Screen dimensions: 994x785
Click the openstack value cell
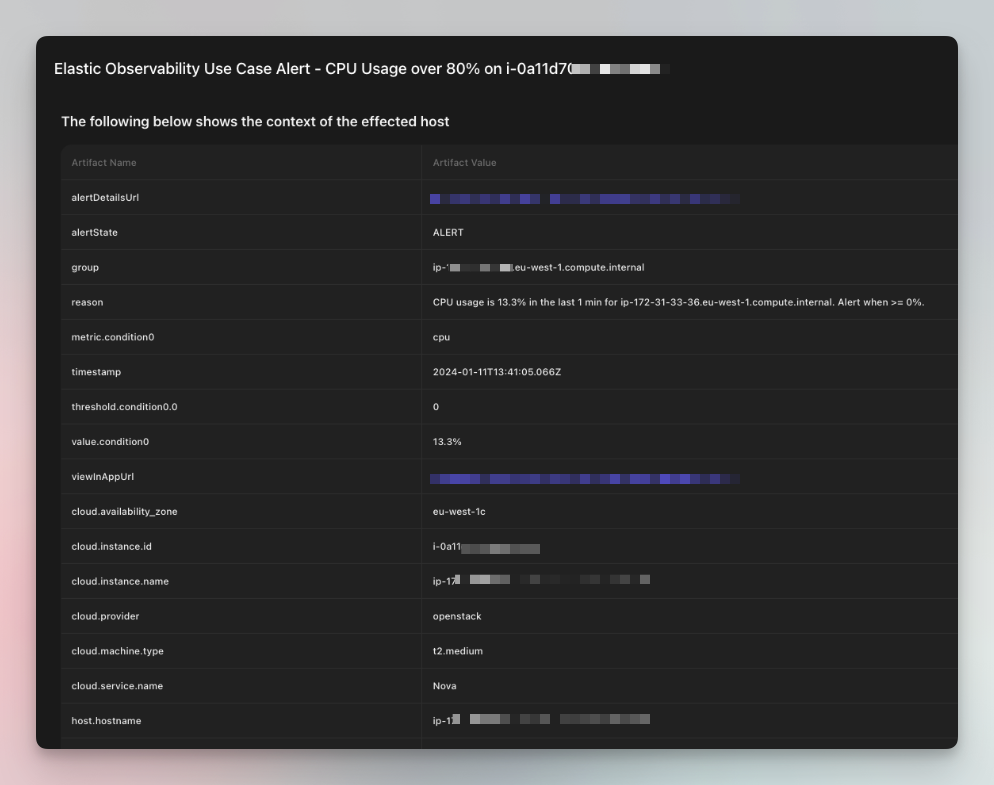coord(457,616)
